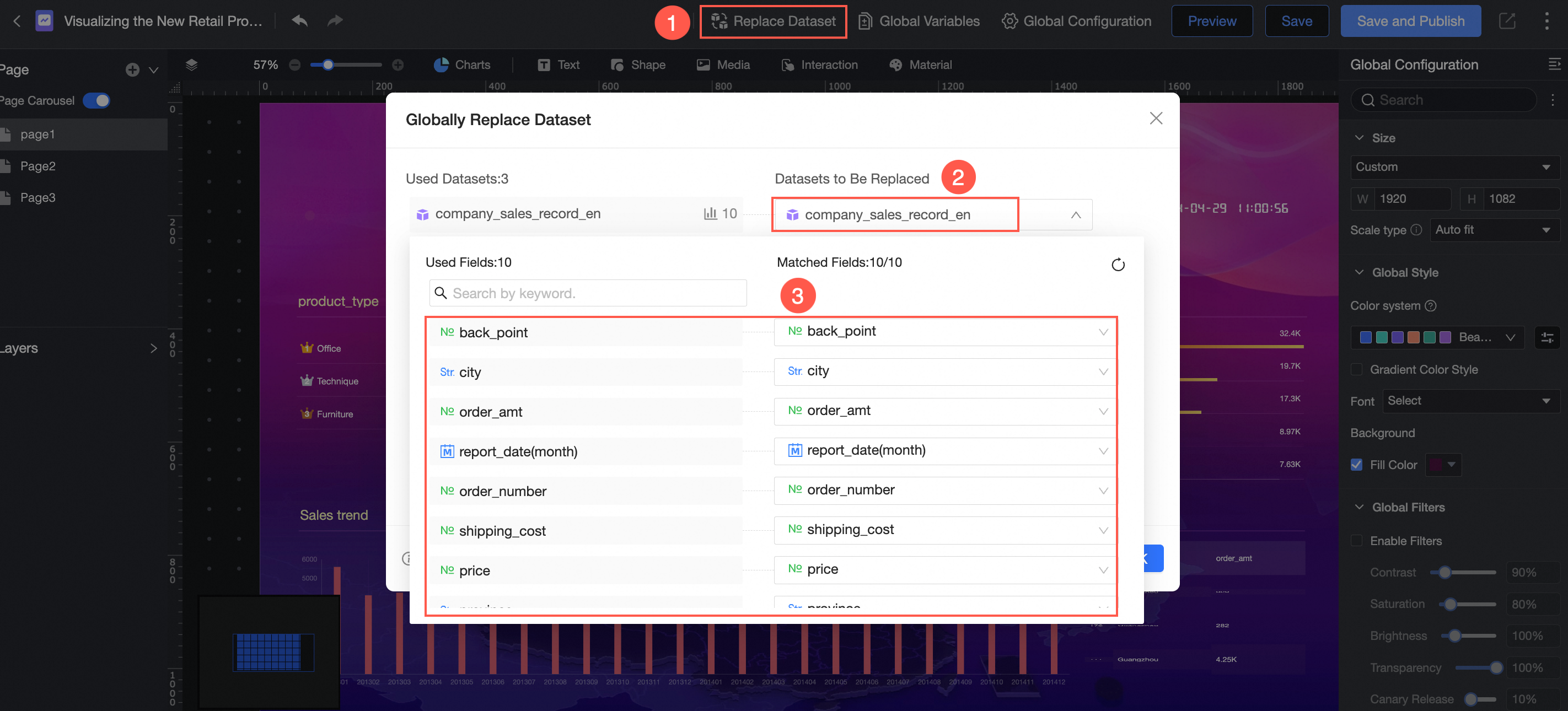Toggle the Page Carousel switch

[x=97, y=100]
